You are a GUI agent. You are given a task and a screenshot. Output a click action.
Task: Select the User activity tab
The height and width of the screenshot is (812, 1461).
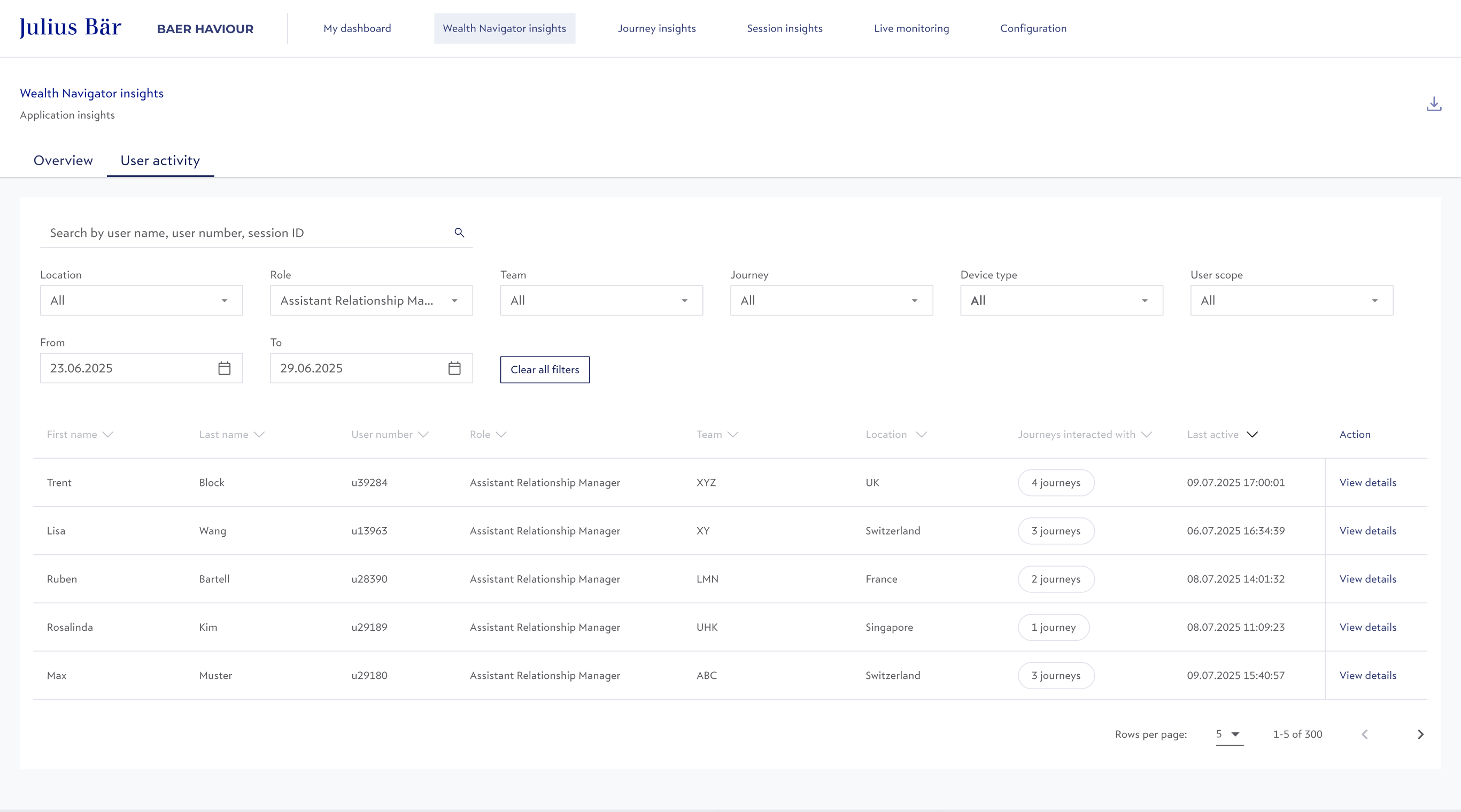[160, 160]
